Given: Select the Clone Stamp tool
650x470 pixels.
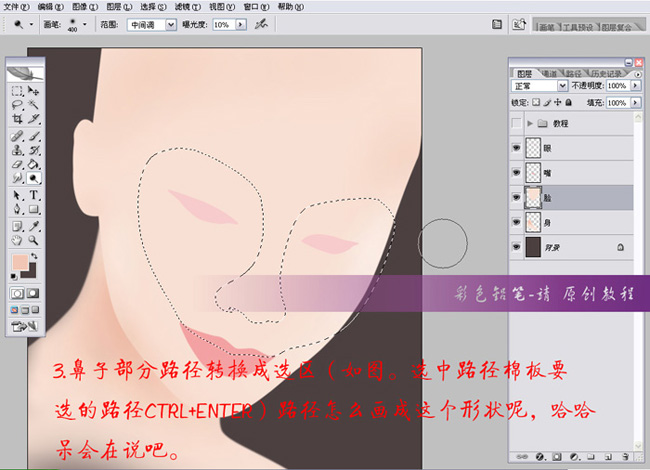Looking at the screenshot, I should 17,149.
